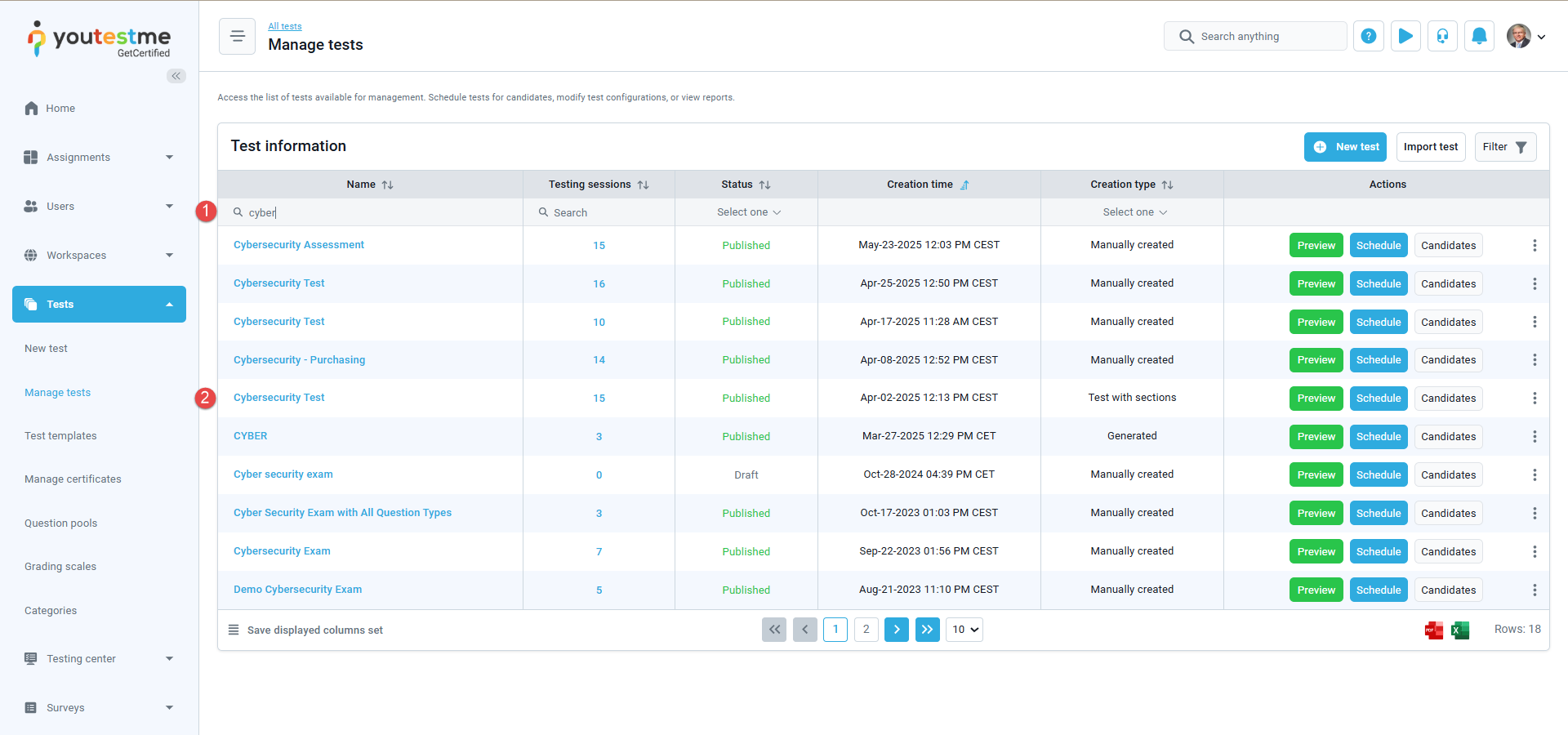Open Test templates sidebar item
Screen dimensions: 1568x735
[x=60, y=435]
